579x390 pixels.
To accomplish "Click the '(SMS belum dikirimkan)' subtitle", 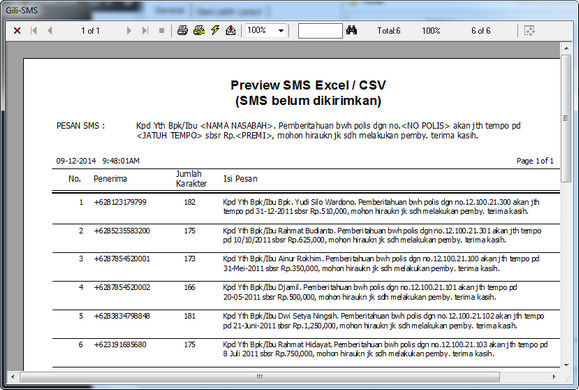I will point(308,100).
